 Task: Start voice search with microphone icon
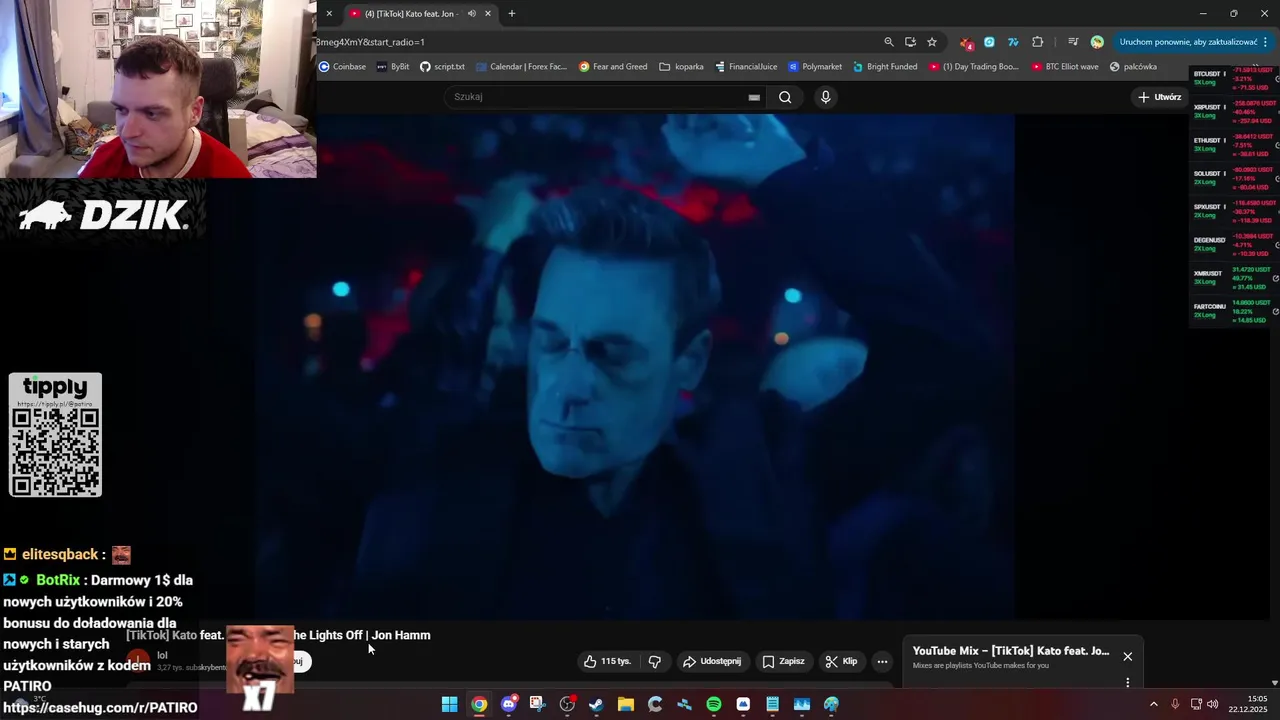click(x=825, y=97)
